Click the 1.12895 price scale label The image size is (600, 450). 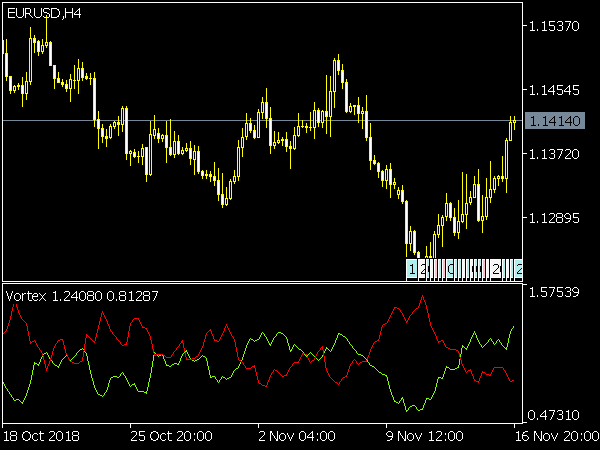click(554, 218)
